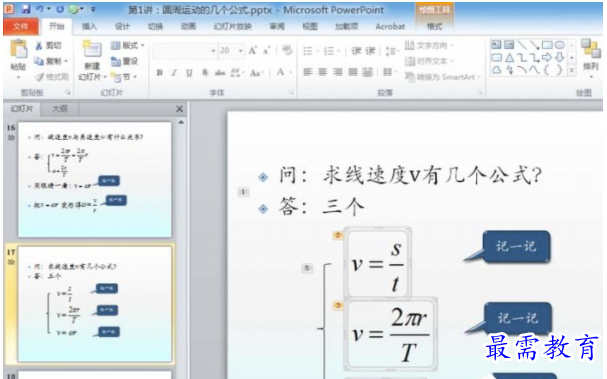Open the File (文件) tab
The width and height of the screenshot is (607, 379).
coord(21,26)
